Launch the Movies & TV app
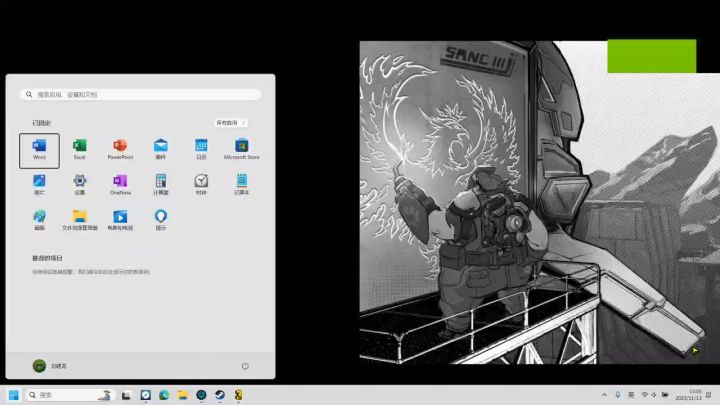The width and height of the screenshot is (720, 405). tap(120, 220)
